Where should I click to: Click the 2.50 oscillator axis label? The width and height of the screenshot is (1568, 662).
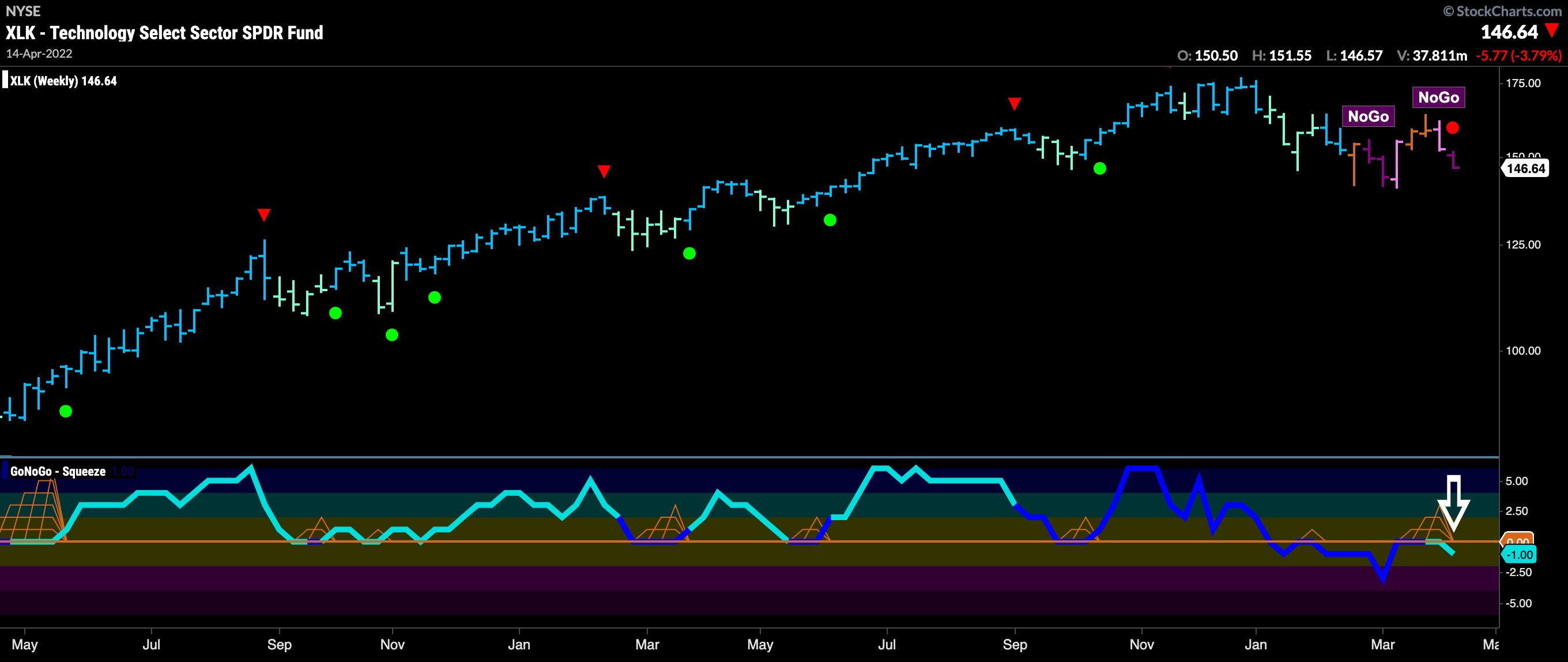tap(1516, 511)
